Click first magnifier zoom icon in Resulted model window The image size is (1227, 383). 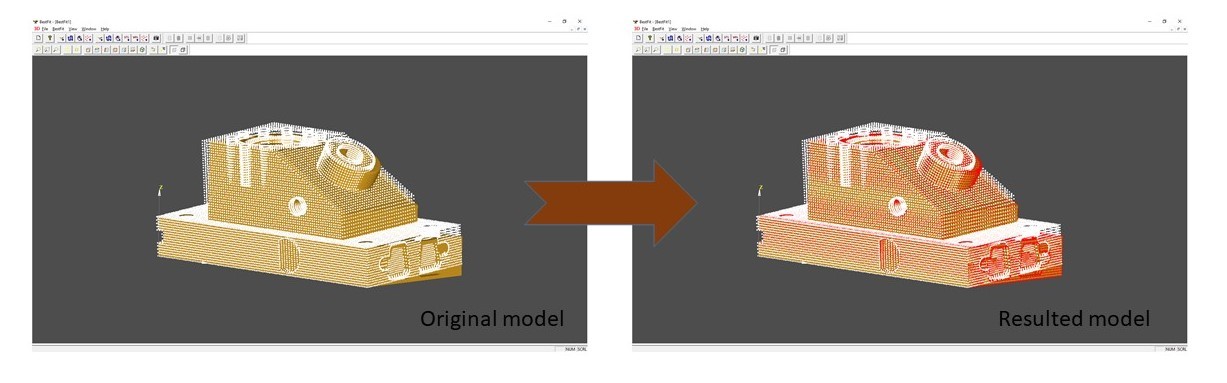(x=638, y=50)
